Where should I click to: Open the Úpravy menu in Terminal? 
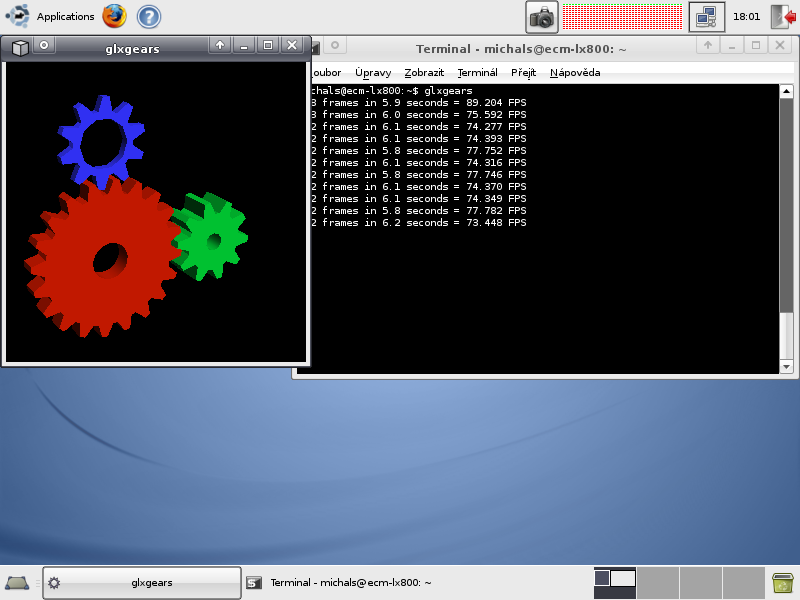[373, 72]
